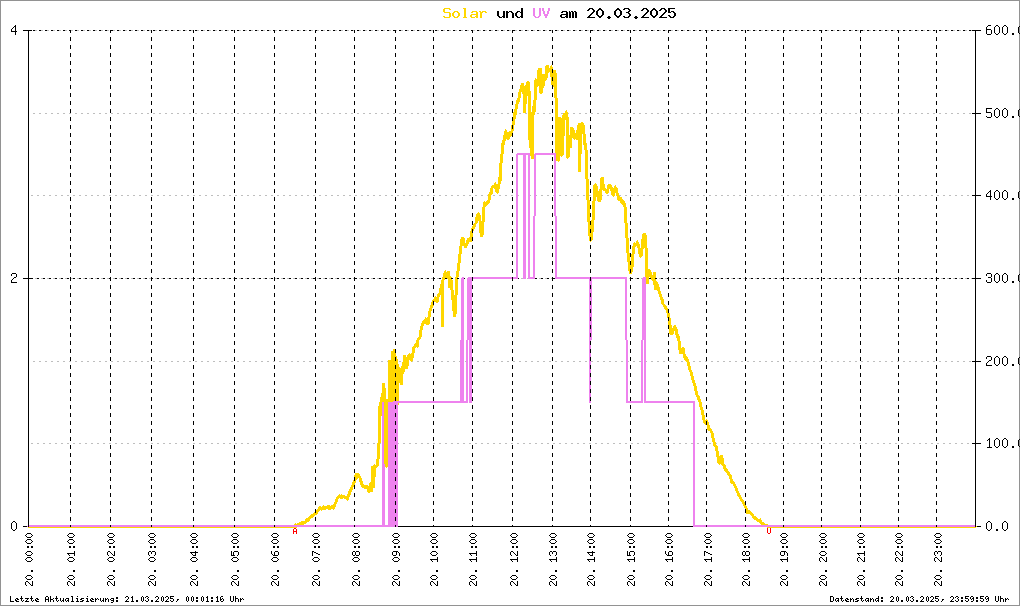Click the Letzte Aktualisierung timestamp text
The width and height of the screenshot is (1020, 606).
point(127,599)
